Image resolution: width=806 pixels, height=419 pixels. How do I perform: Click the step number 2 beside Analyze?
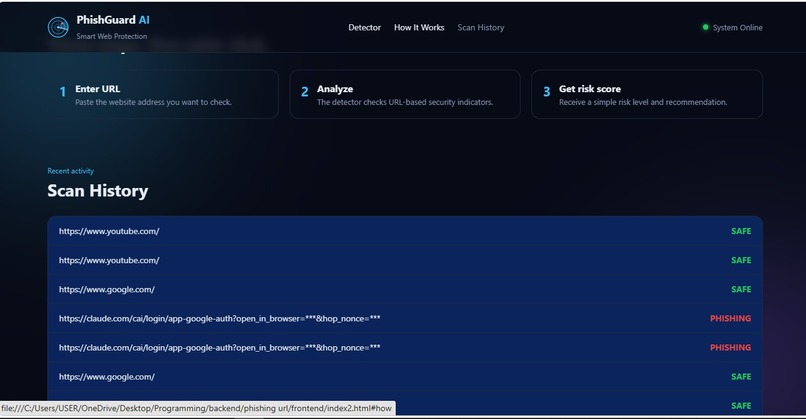[x=305, y=92]
